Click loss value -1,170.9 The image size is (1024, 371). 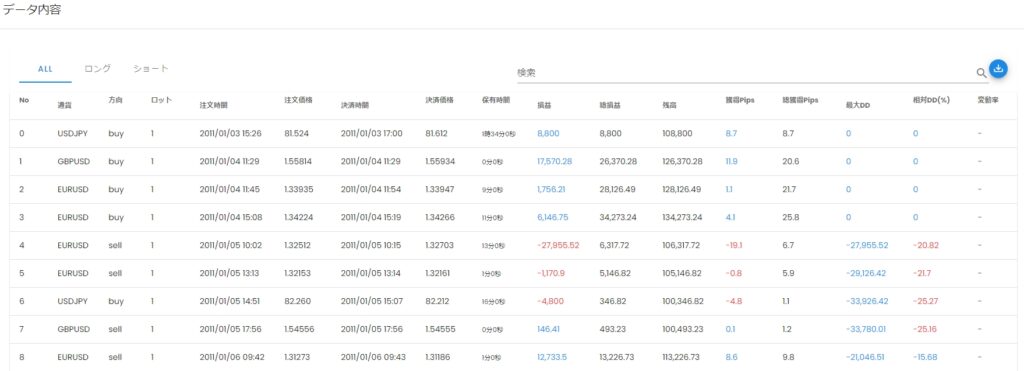(x=551, y=274)
